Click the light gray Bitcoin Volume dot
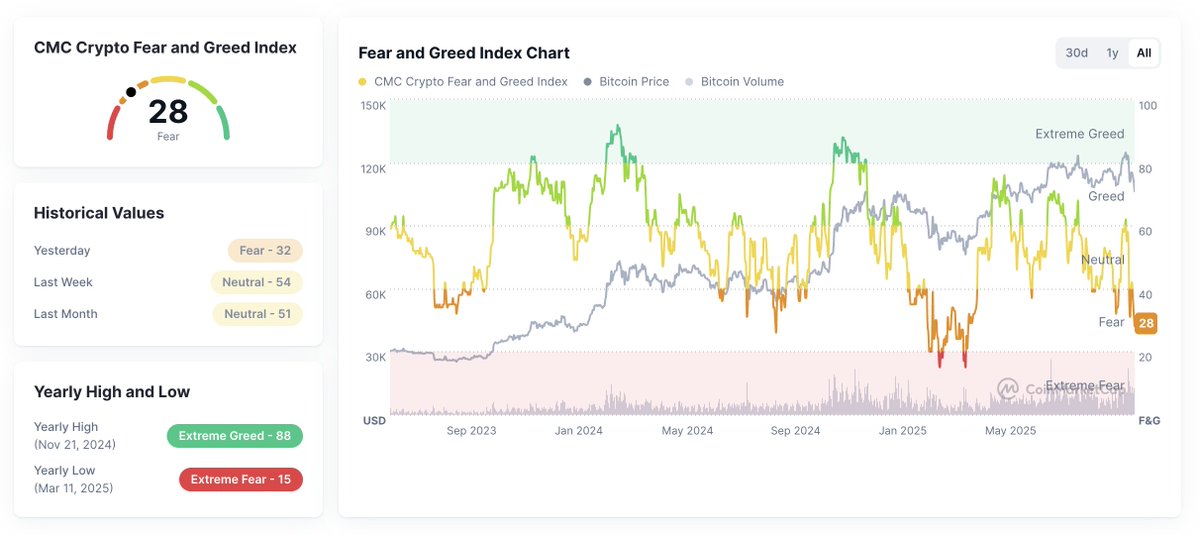The height and width of the screenshot is (535, 1200). click(690, 82)
